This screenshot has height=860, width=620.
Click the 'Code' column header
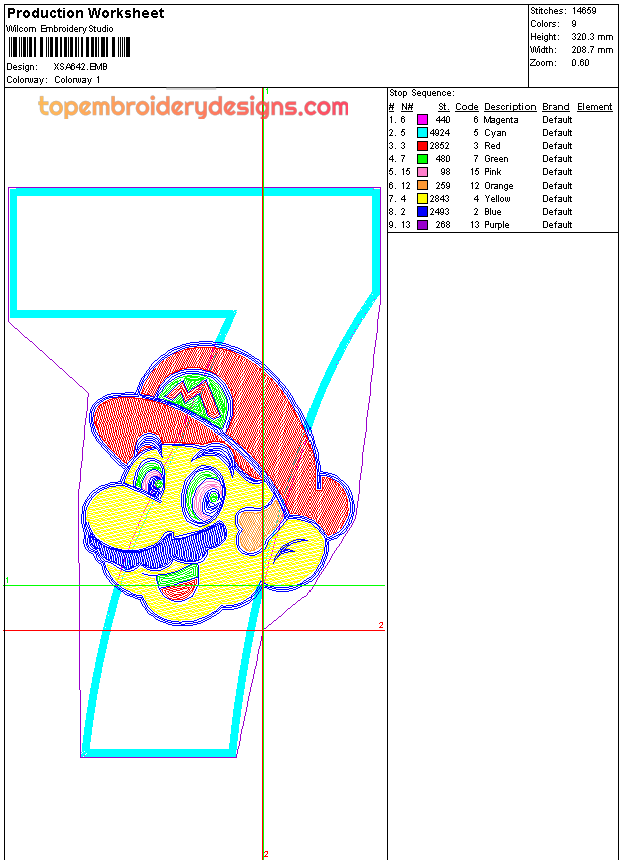[x=466, y=107]
